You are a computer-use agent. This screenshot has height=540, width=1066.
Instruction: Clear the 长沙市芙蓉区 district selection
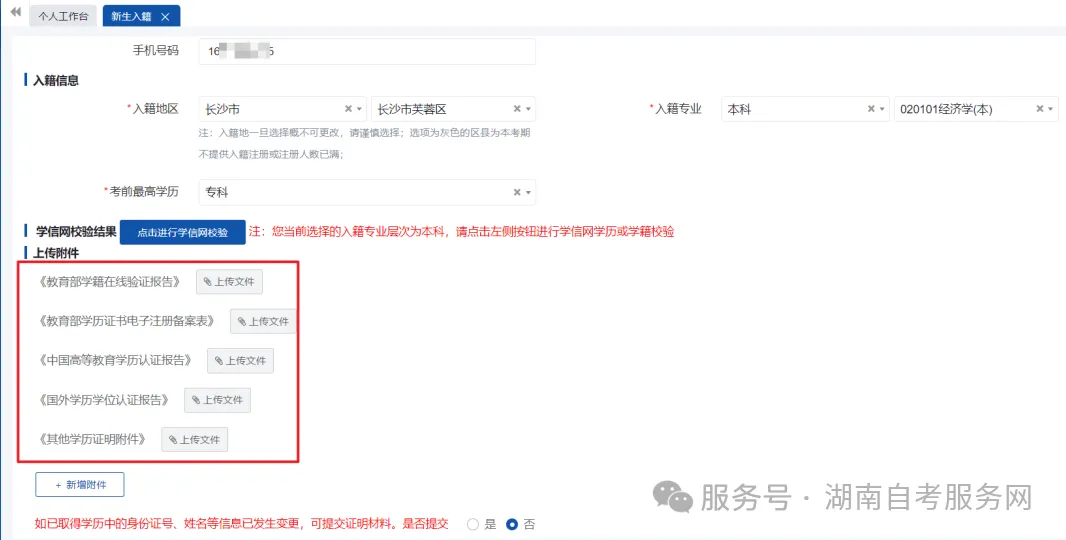click(x=517, y=109)
